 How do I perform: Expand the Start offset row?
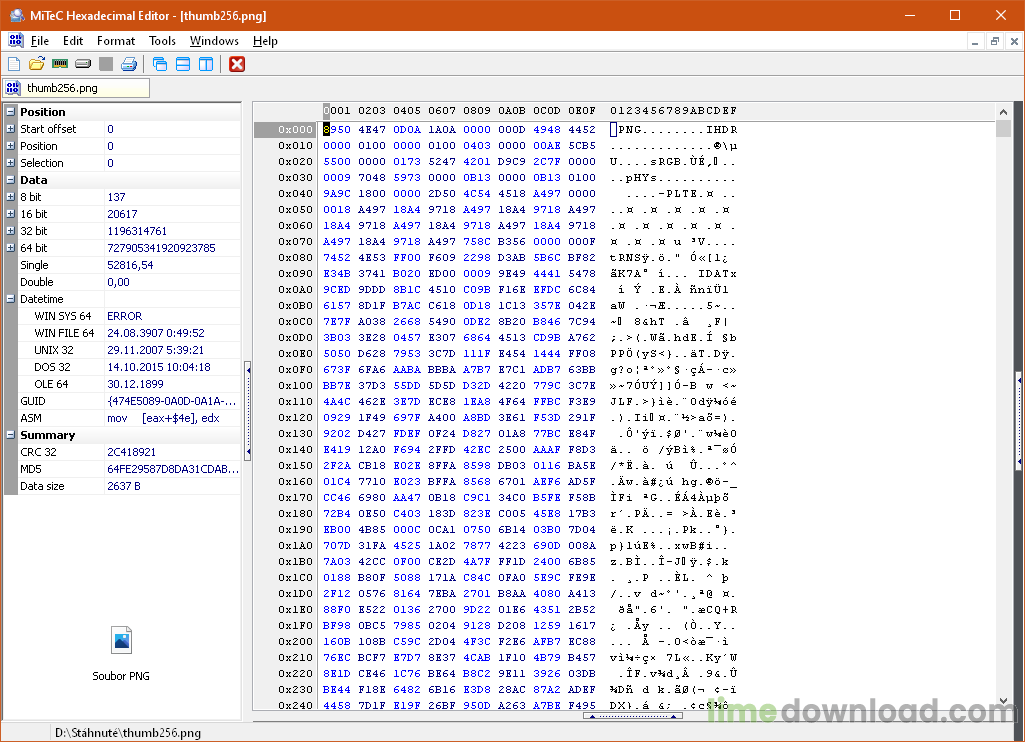click(10, 129)
